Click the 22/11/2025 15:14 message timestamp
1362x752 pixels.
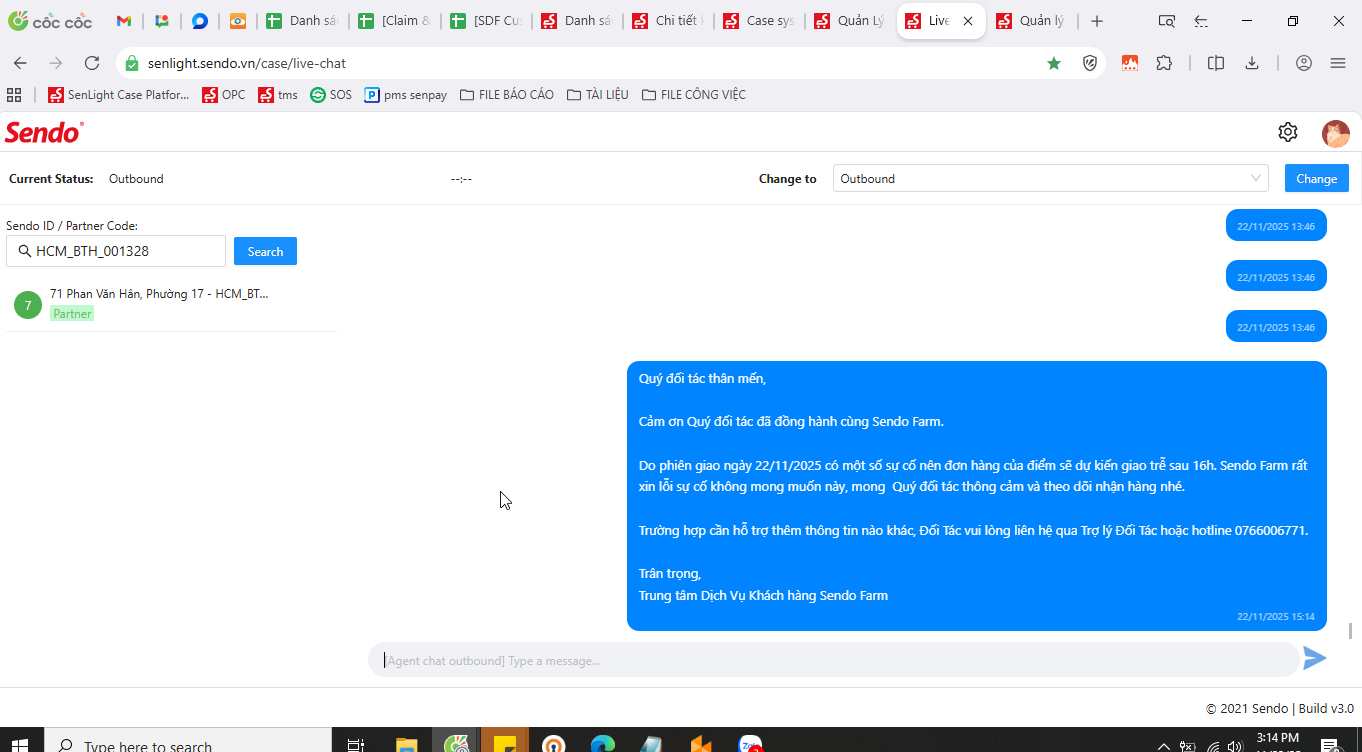(x=1276, y=616)
